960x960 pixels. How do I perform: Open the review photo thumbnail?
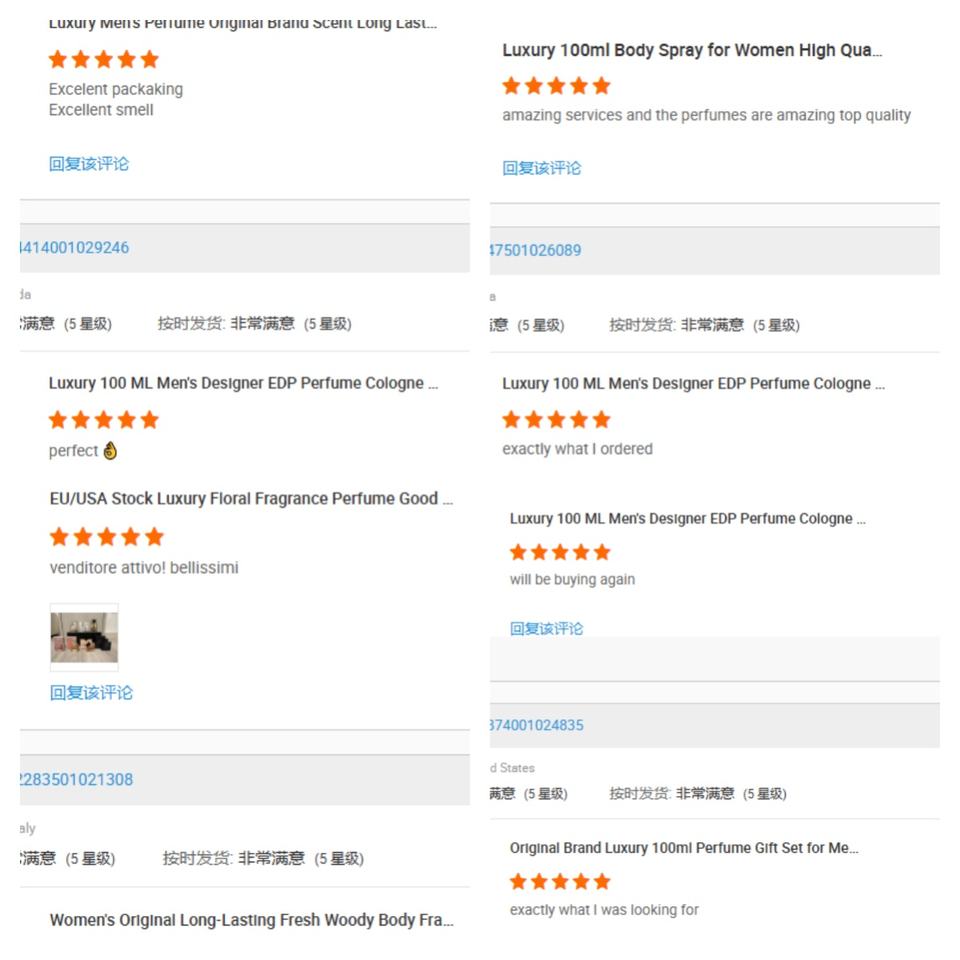click(x=84, y=637)
